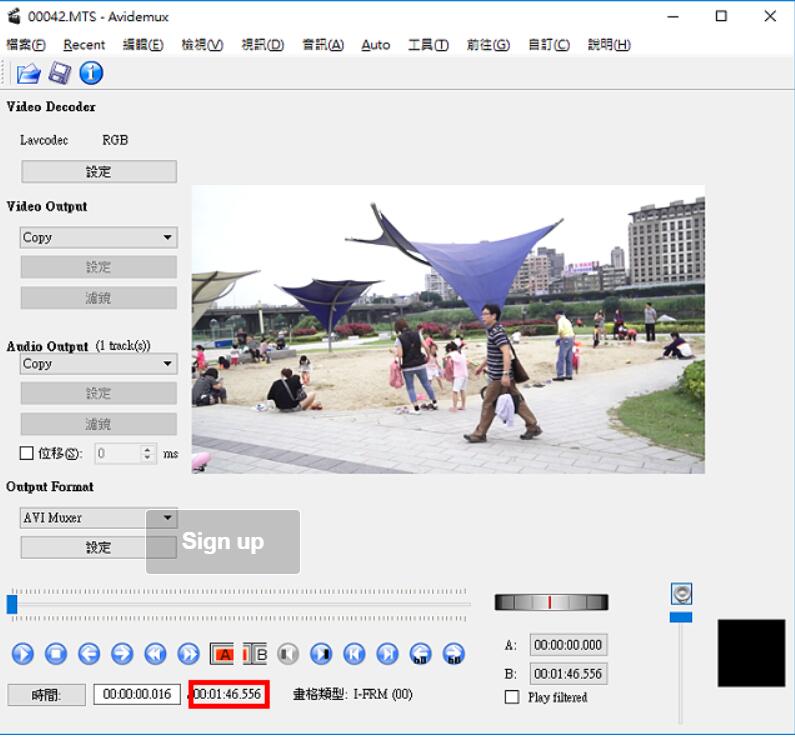Show file information via blue info icon
The image size is (795, 737).
coord(91,73)
